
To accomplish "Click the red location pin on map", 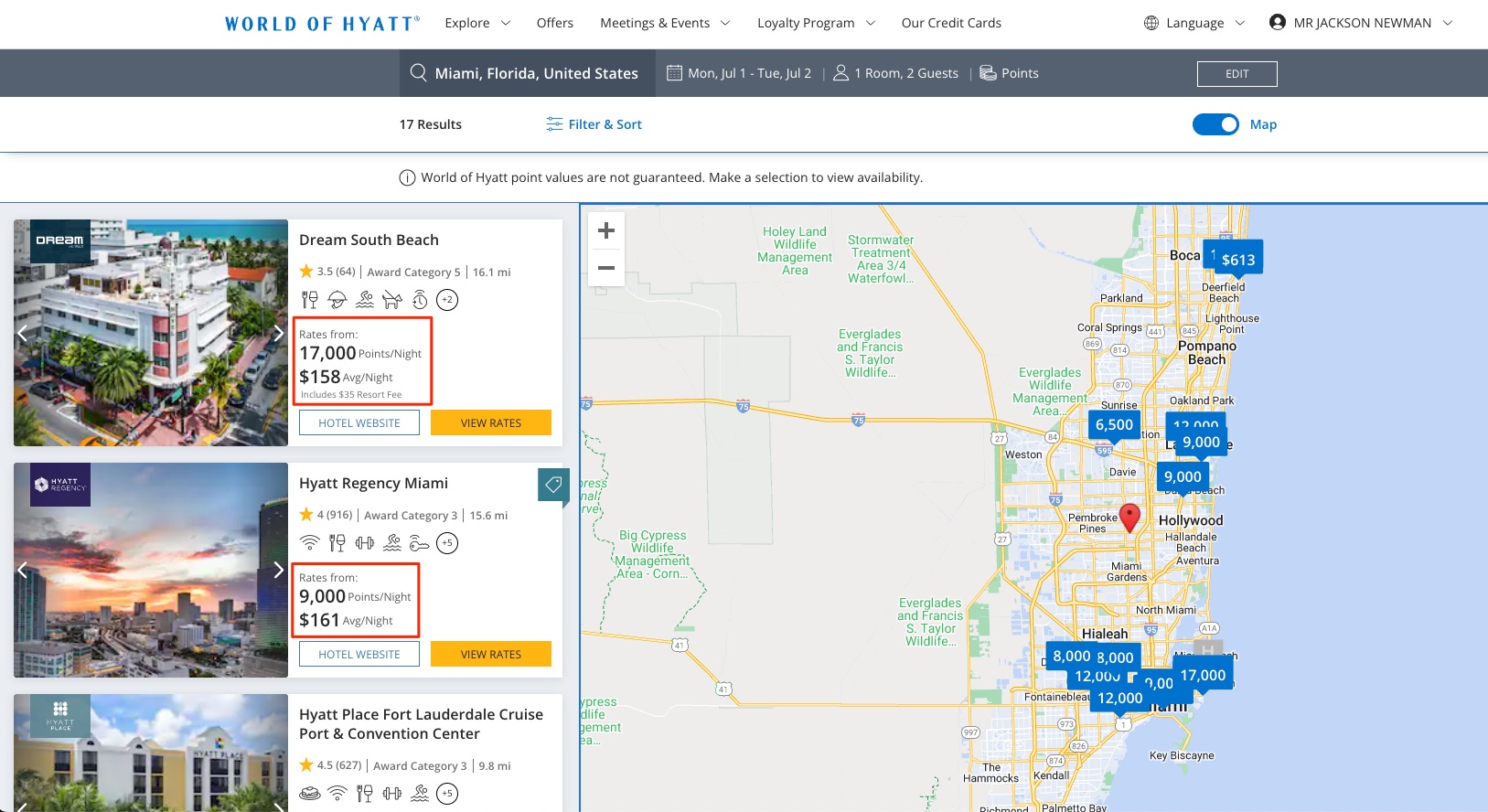I will (1130, 518).
